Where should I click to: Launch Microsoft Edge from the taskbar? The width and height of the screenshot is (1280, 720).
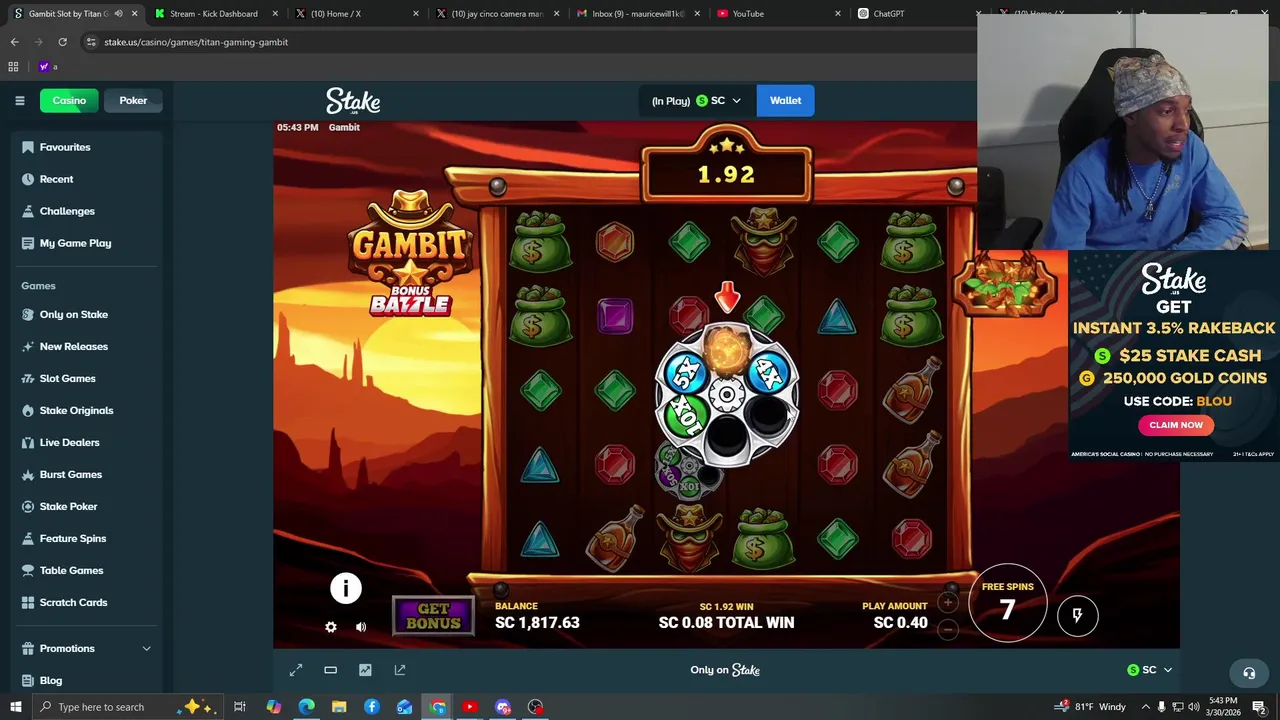coord(306,707)
